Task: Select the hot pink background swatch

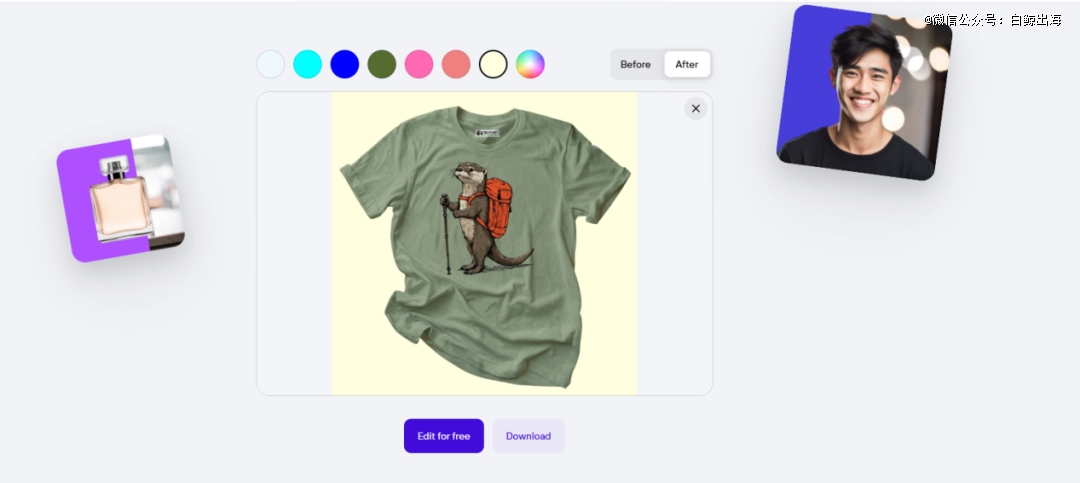Action: 419,64
